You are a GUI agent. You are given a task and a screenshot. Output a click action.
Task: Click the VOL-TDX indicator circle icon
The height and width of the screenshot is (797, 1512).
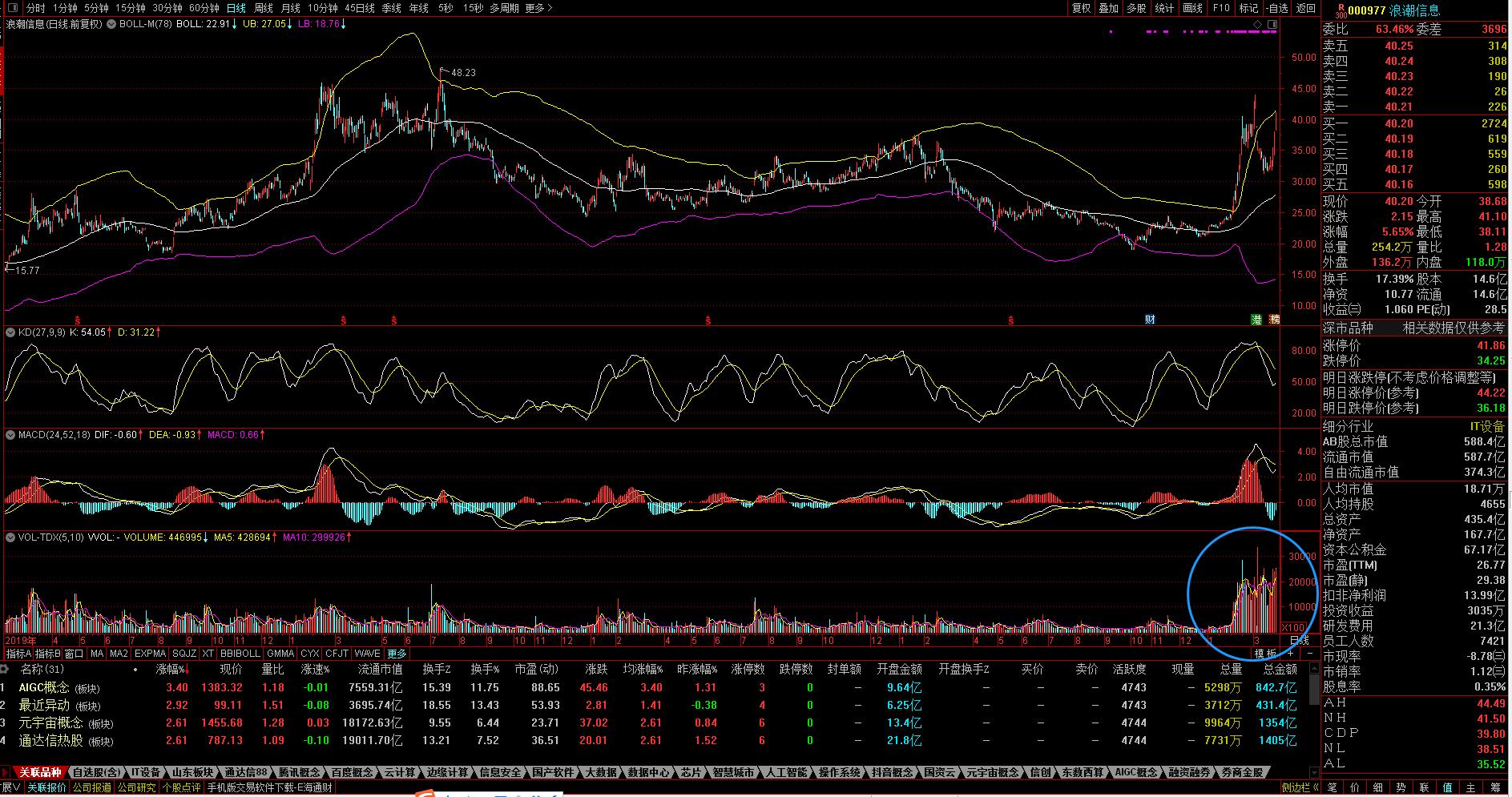(10, 537)
